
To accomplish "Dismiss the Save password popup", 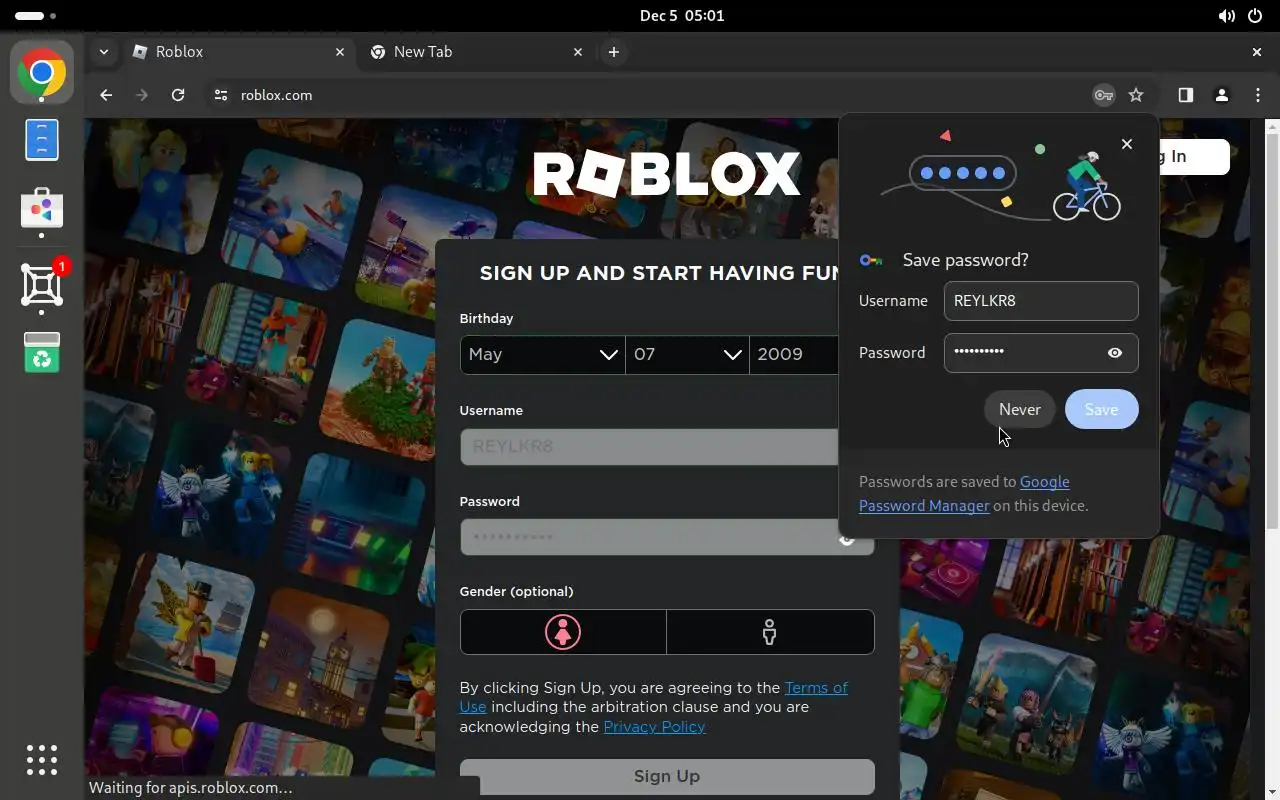I will [x=1127, y=144].
